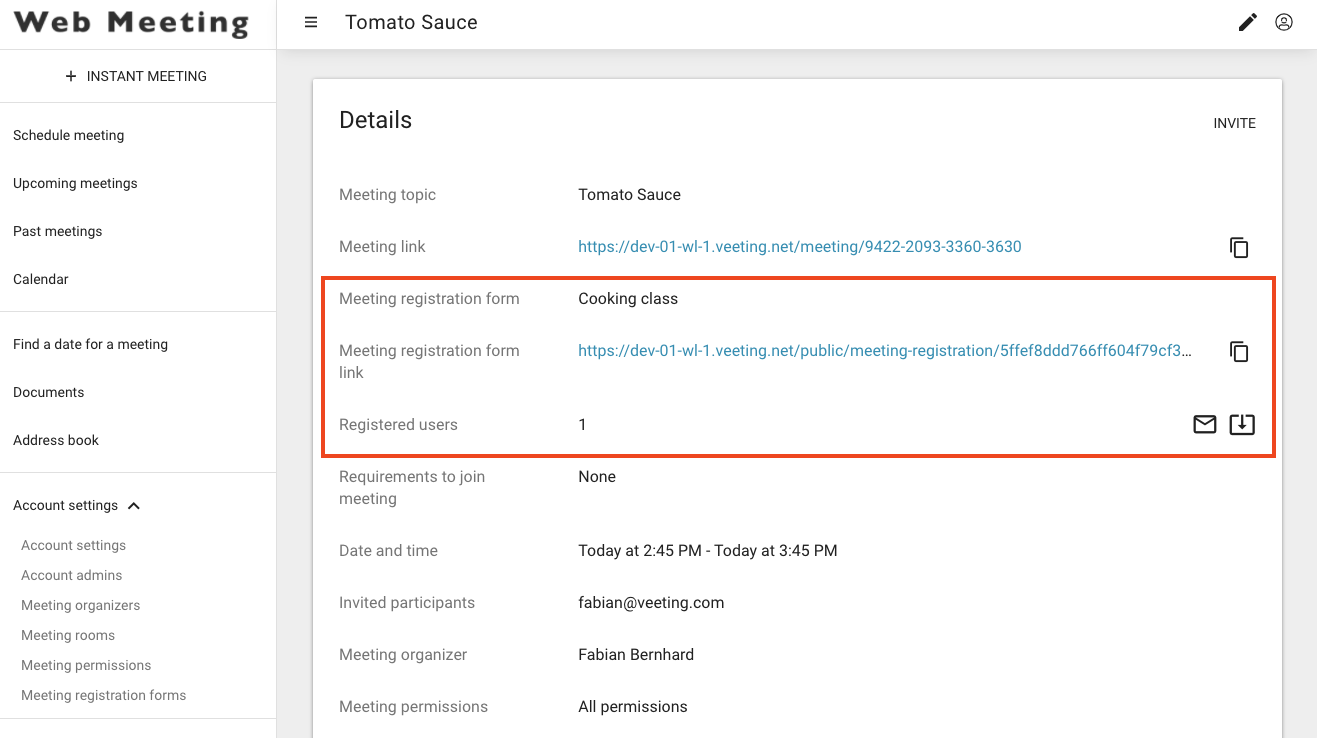Image resolution: width=1317 pixels, height=738 pixels.
Task: Open Meeting rooms
Action: tap(68, 635)
